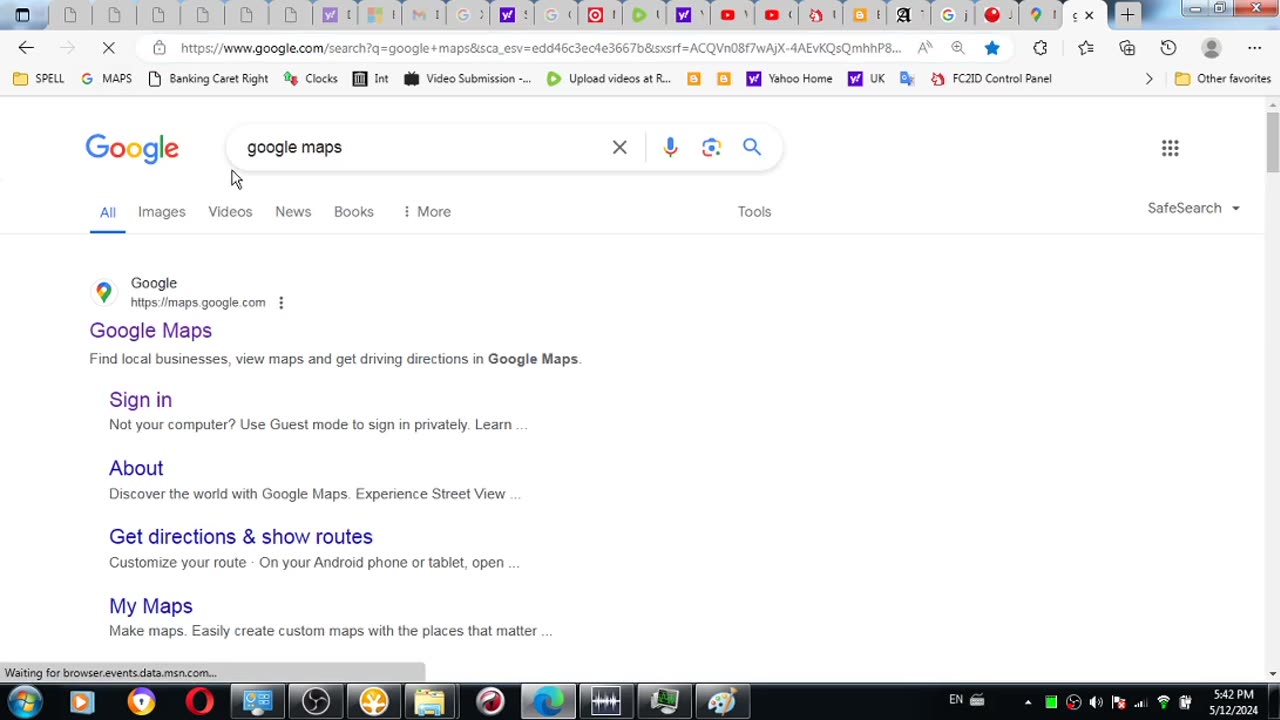Click the read aloud icon
Viewport: 1280px width, 720px height.
pyautogui.click(x=925, y=48)
